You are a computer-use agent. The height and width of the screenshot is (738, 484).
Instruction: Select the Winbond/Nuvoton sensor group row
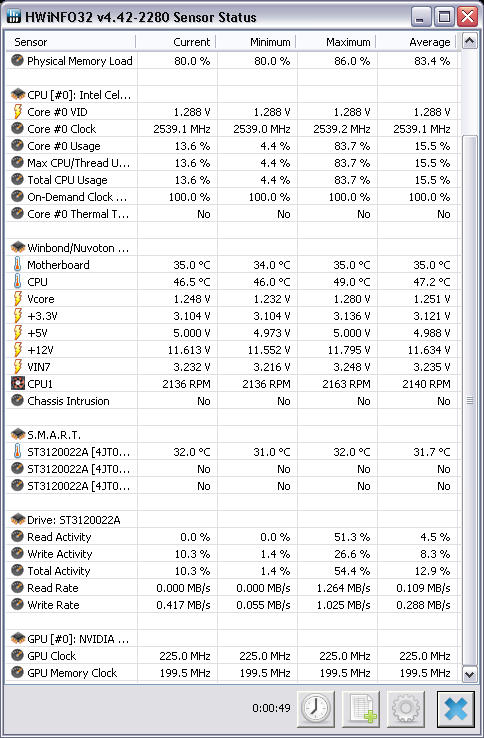click(x=232, y=248)
